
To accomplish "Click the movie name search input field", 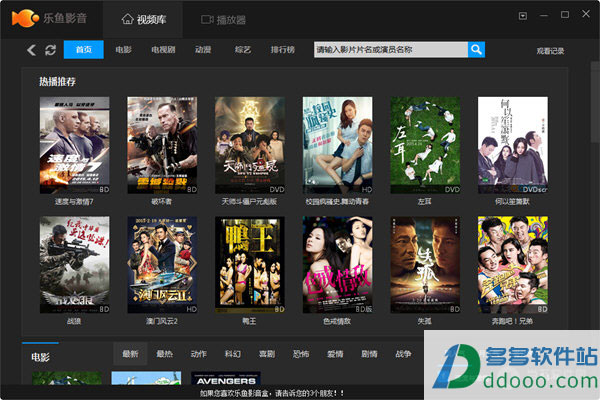I will click(x=391, y=49).
